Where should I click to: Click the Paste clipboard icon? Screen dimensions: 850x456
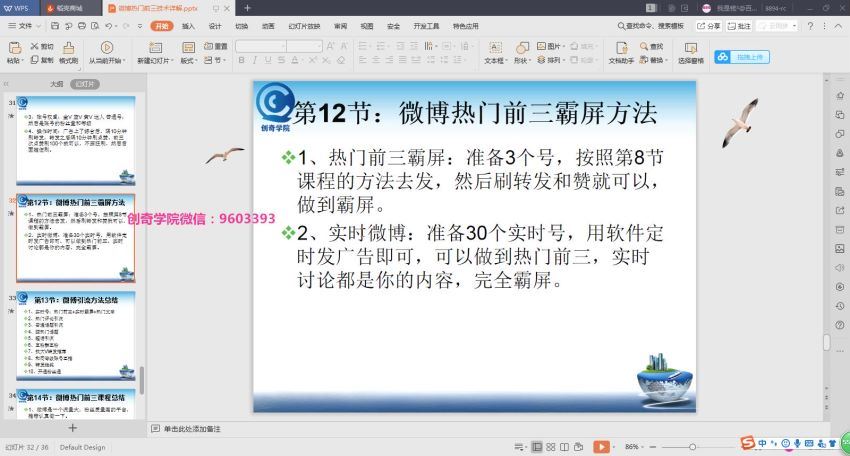(15, 48)
